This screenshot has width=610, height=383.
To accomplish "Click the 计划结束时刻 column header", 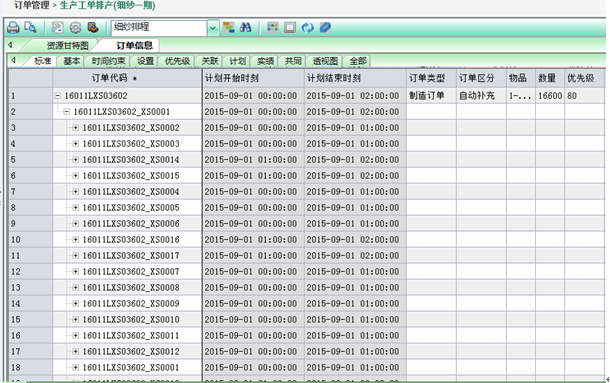I will tap(355, 78).
